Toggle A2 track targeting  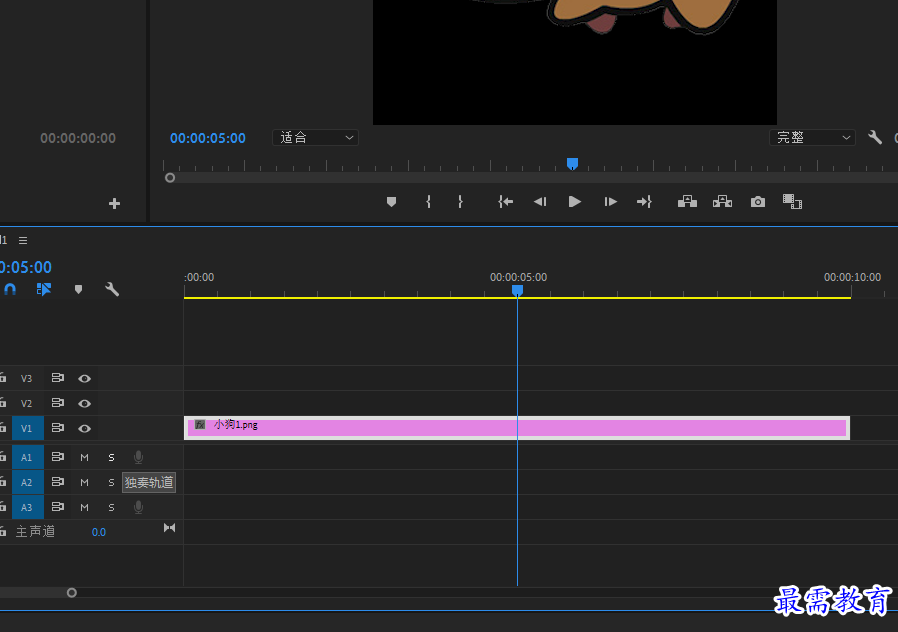coord(27,483)
